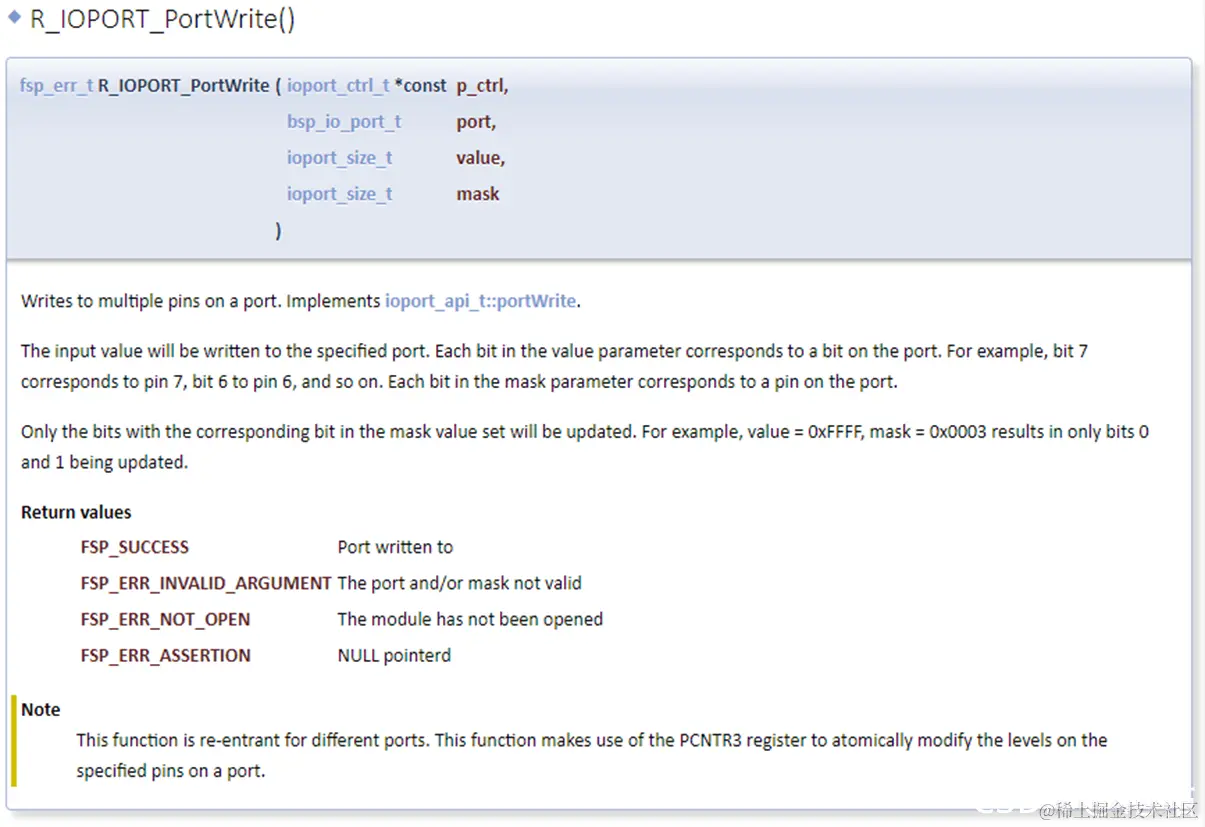Open ioport_size_t link for value parameter
The image size is (1205, 827).
[x=339, y=158]
